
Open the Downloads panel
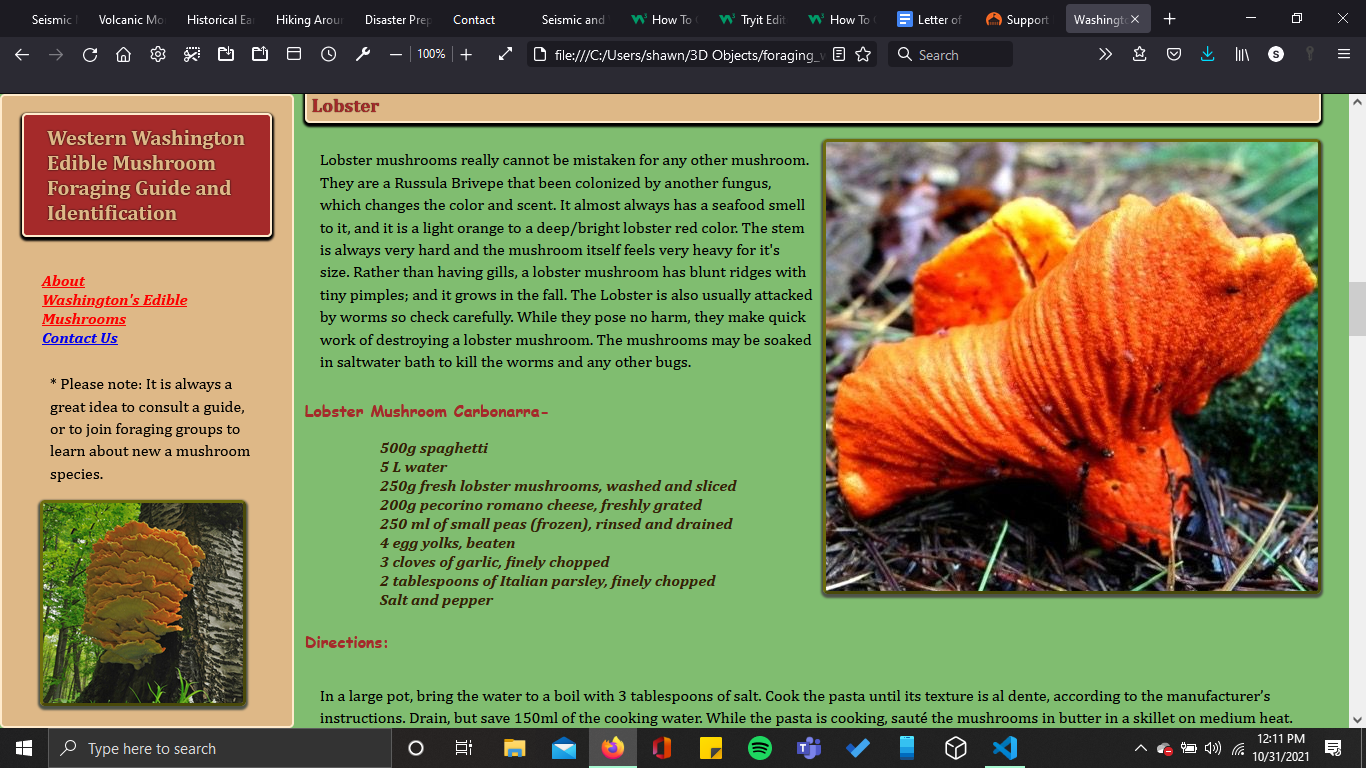click(1208, 55)
